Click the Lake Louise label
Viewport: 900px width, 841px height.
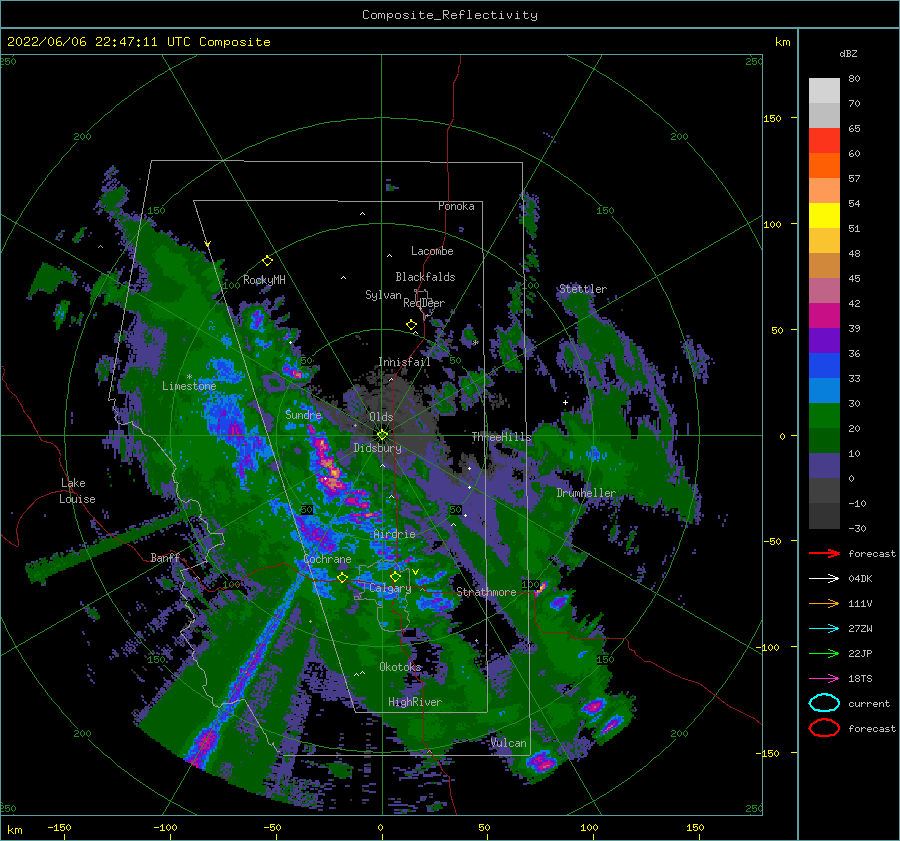click(x=77, y=491)
